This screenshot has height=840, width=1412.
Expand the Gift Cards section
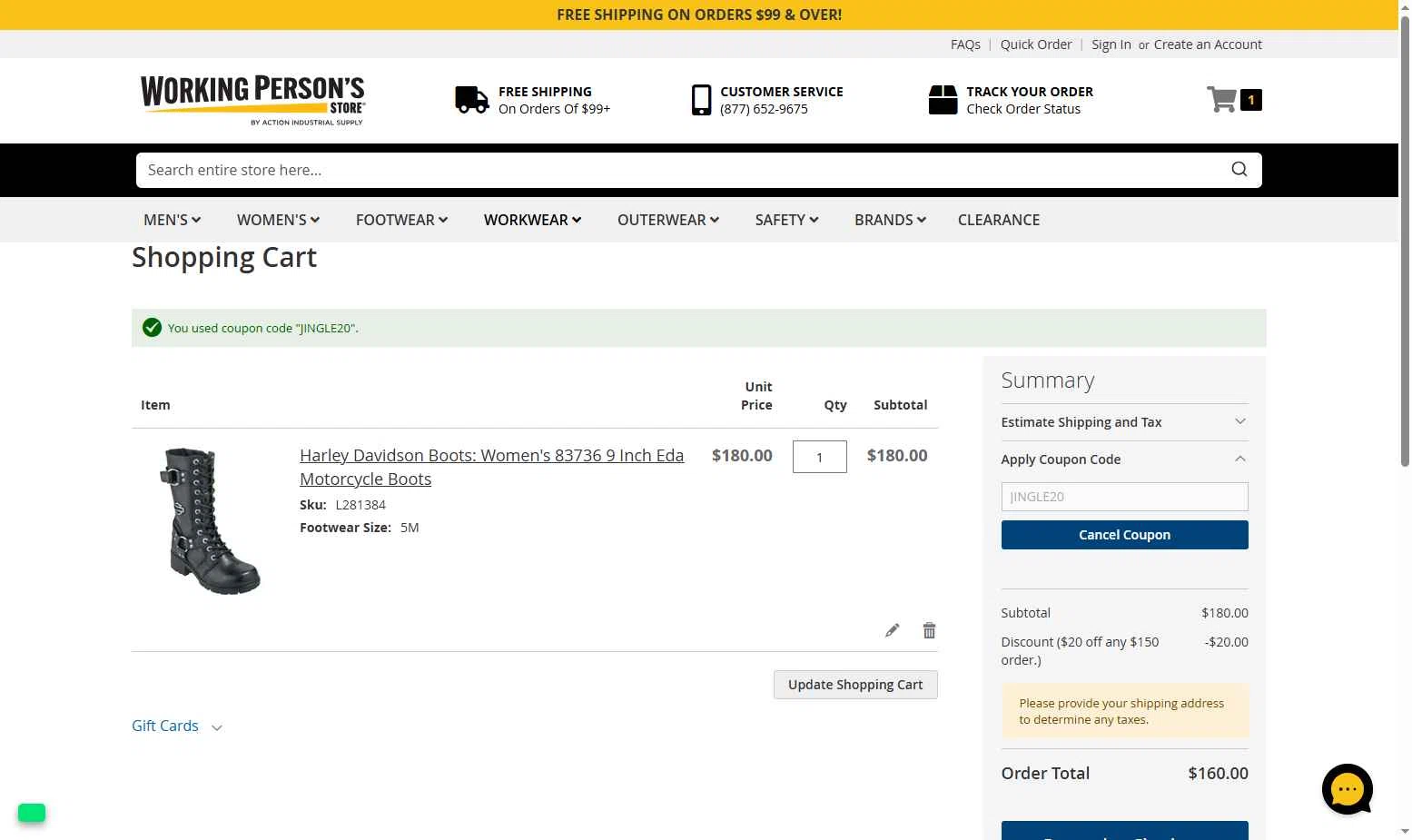177,726
